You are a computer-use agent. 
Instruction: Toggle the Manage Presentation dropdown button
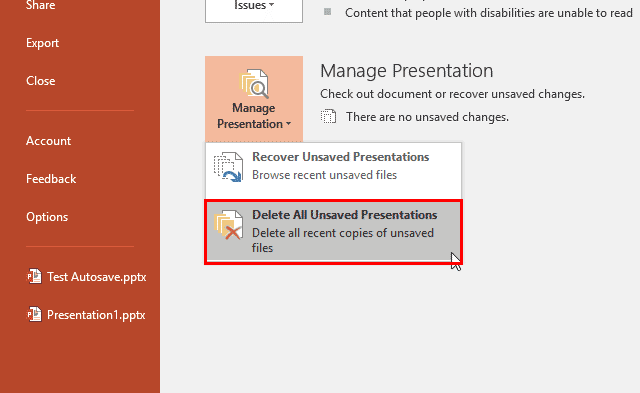(254, 99)
